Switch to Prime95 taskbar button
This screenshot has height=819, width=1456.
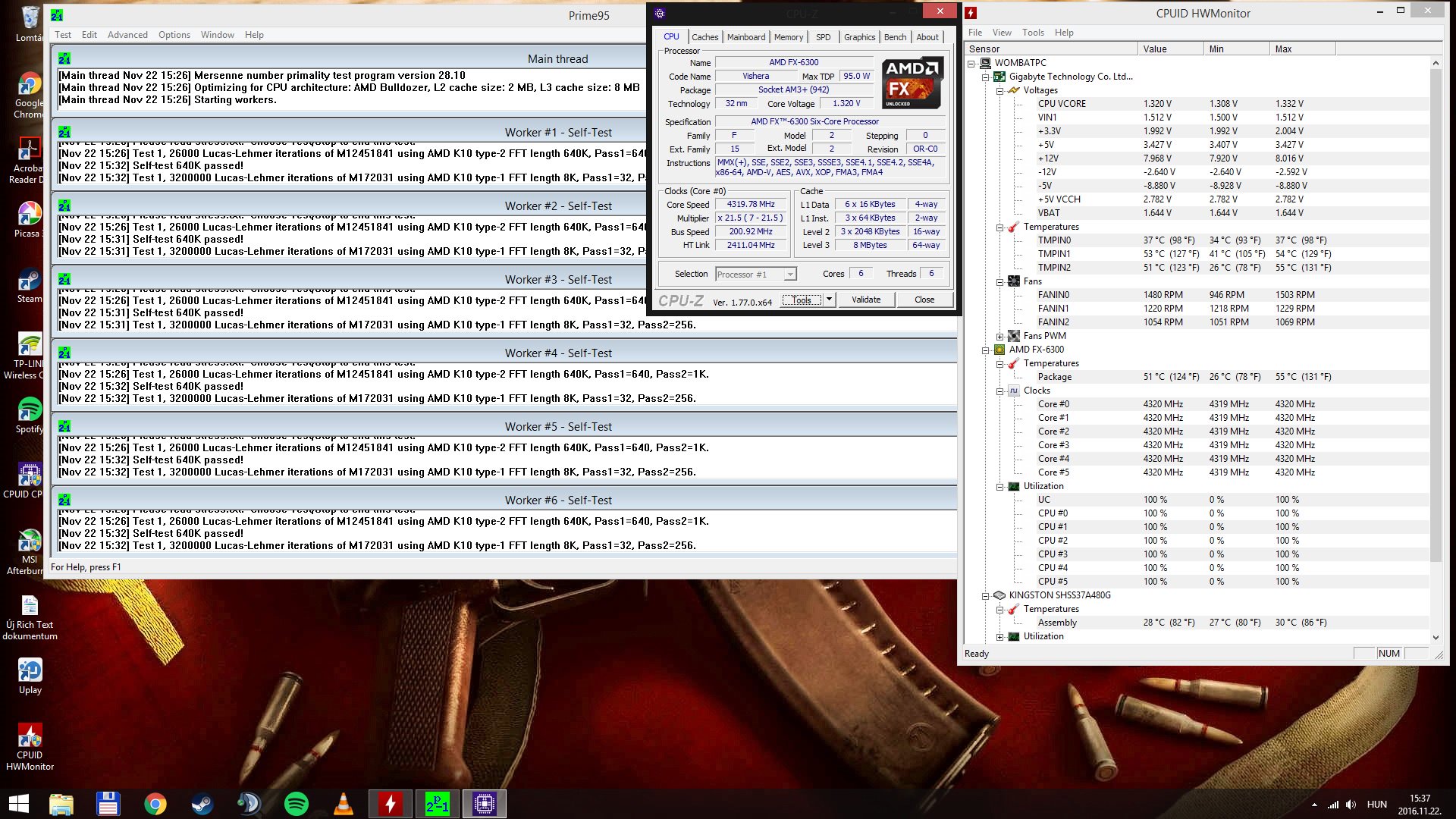pyautogui.click(x=438, y=804)
